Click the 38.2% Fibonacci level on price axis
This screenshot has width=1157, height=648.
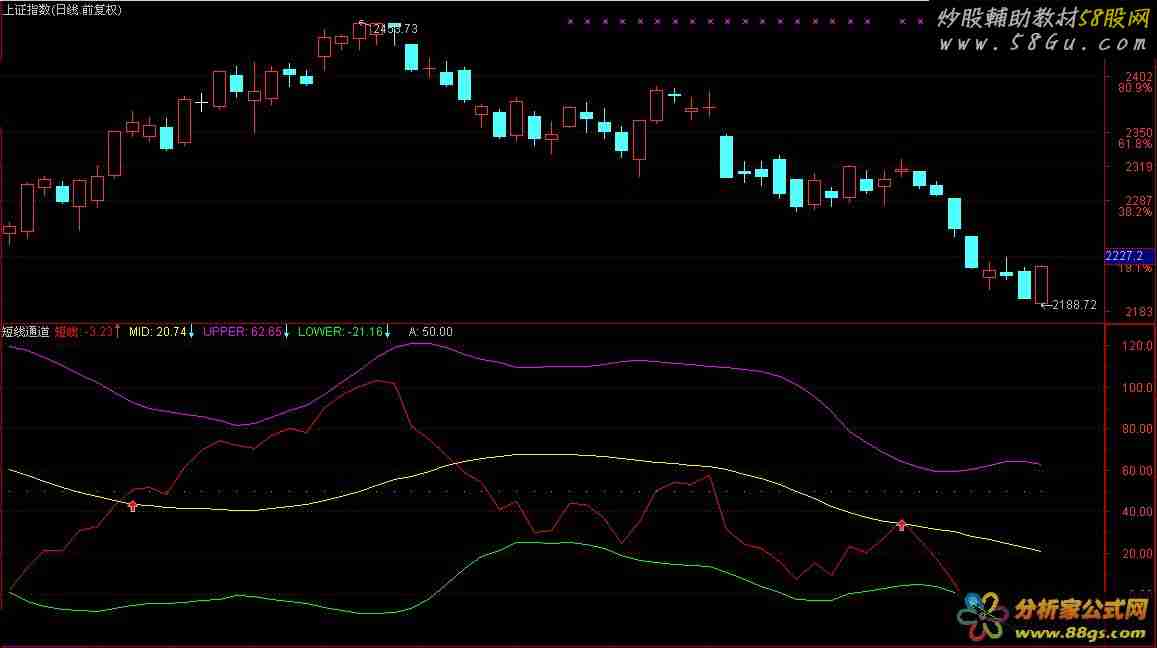tap(1134, 212)
